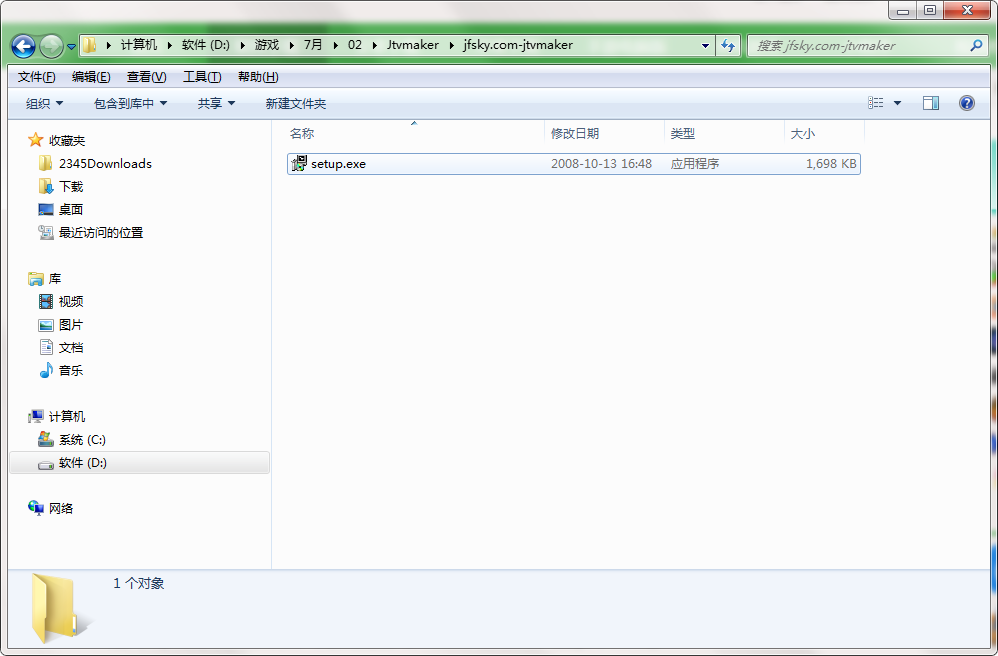Open the change view dropdown arrow

(897, 103)
